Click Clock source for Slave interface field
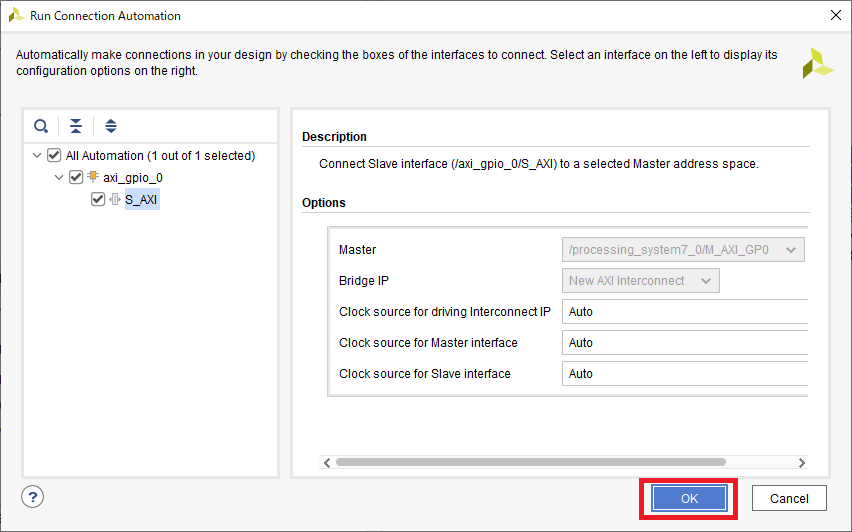852x532 pixels. pos(685,374)
